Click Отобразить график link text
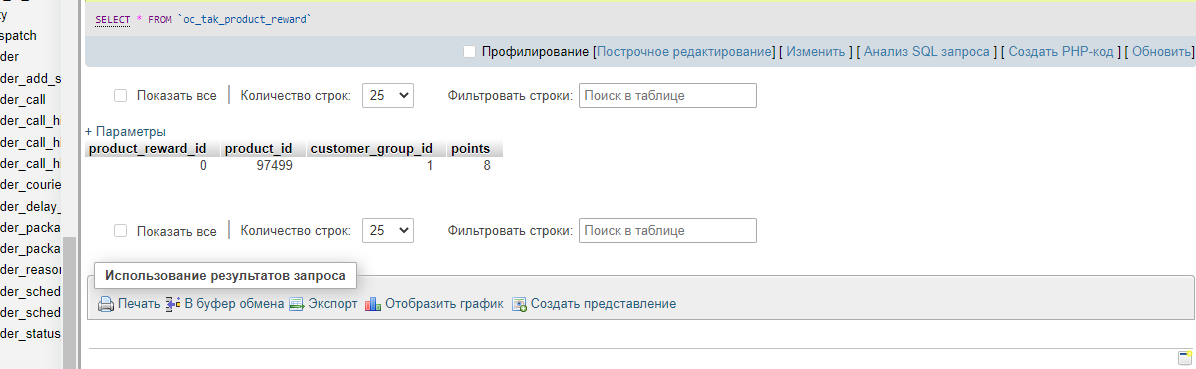The image size is (1196, 369). click(444, 304)
